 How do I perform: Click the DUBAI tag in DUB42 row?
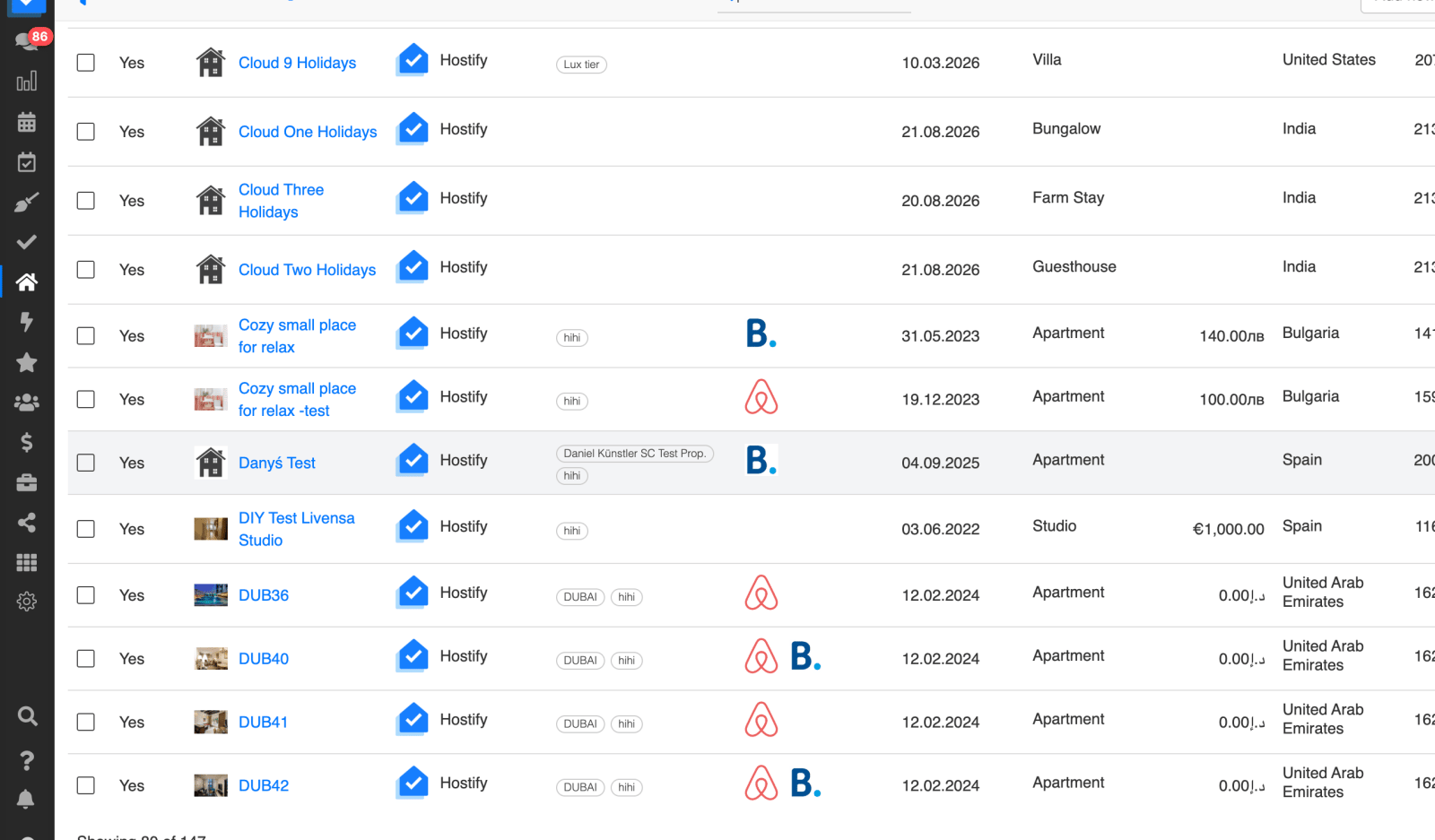(x=580, y=787)
